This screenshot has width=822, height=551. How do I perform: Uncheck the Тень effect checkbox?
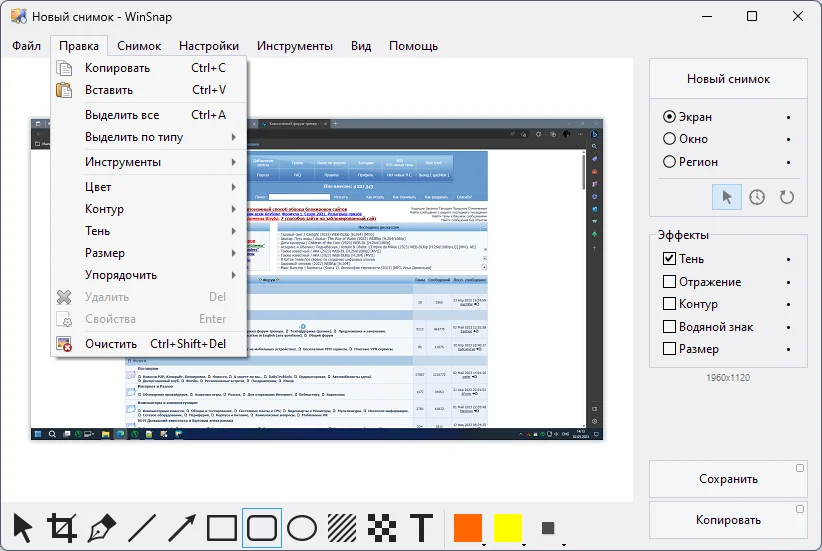[669, 258]
